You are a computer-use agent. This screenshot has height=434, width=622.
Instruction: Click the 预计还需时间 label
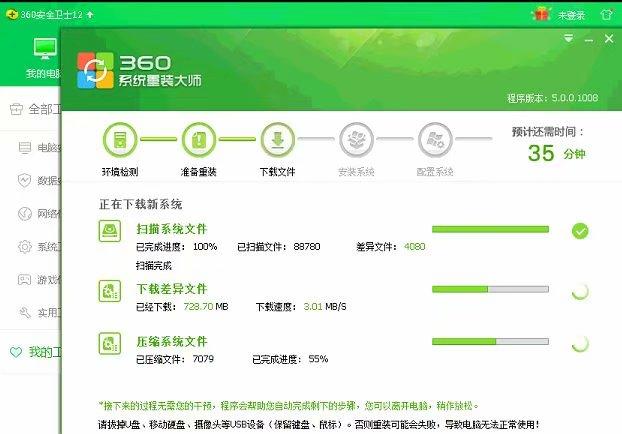click(547, 132)
